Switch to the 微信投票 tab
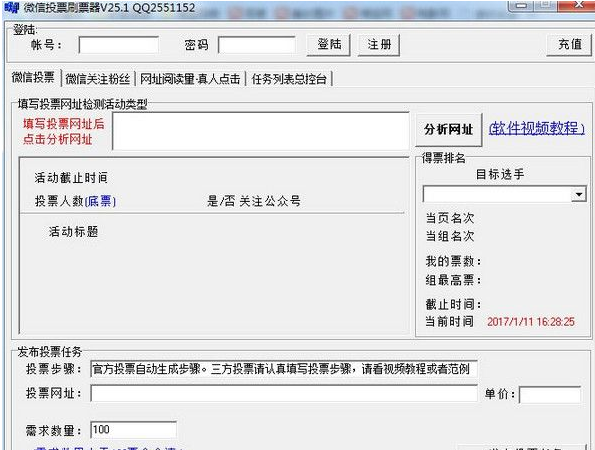 (x=33, y=78)
